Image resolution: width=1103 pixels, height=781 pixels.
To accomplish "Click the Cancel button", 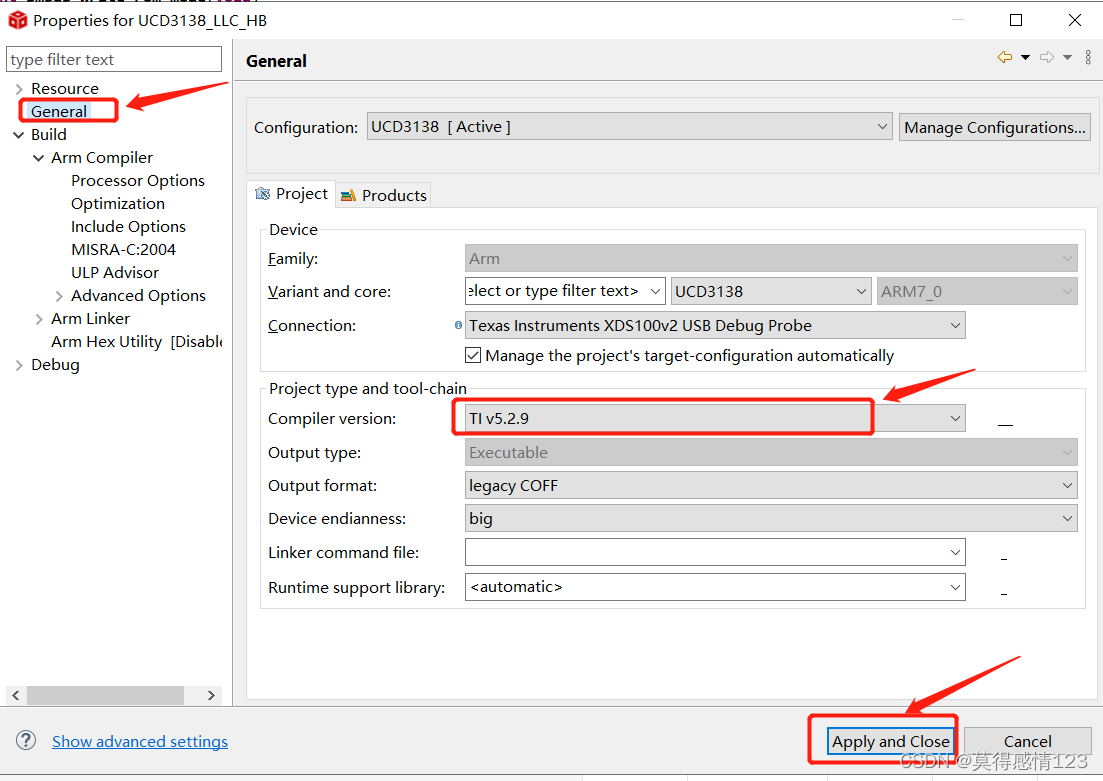I will pyautogui.click(x=1028, y=741).
